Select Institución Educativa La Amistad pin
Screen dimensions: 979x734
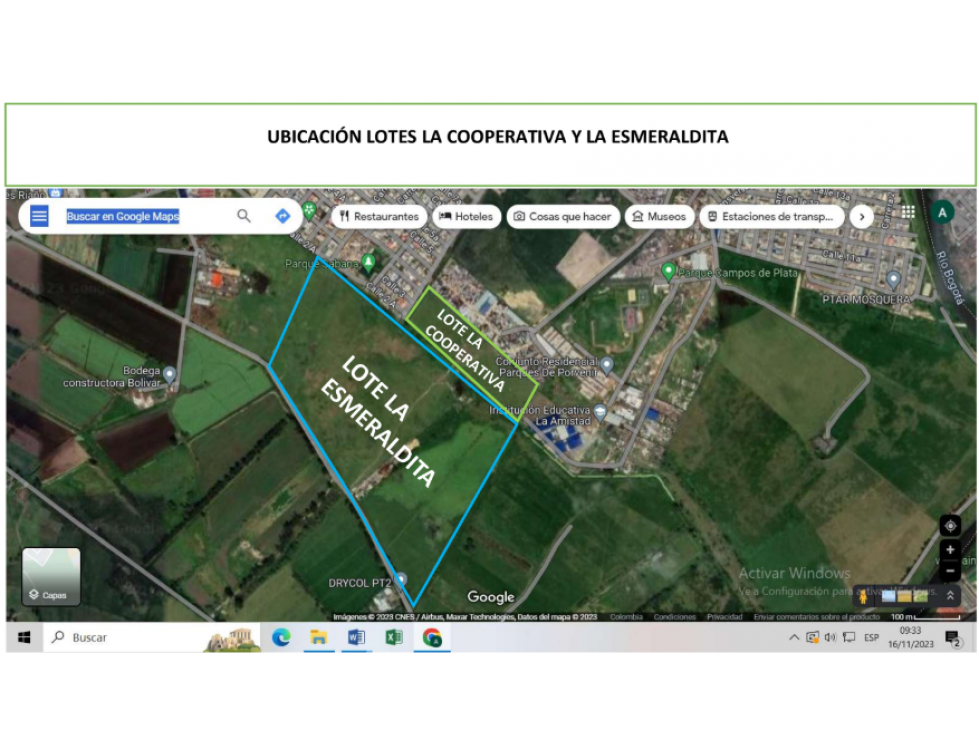pyautogui.click(x=600, y=413)
